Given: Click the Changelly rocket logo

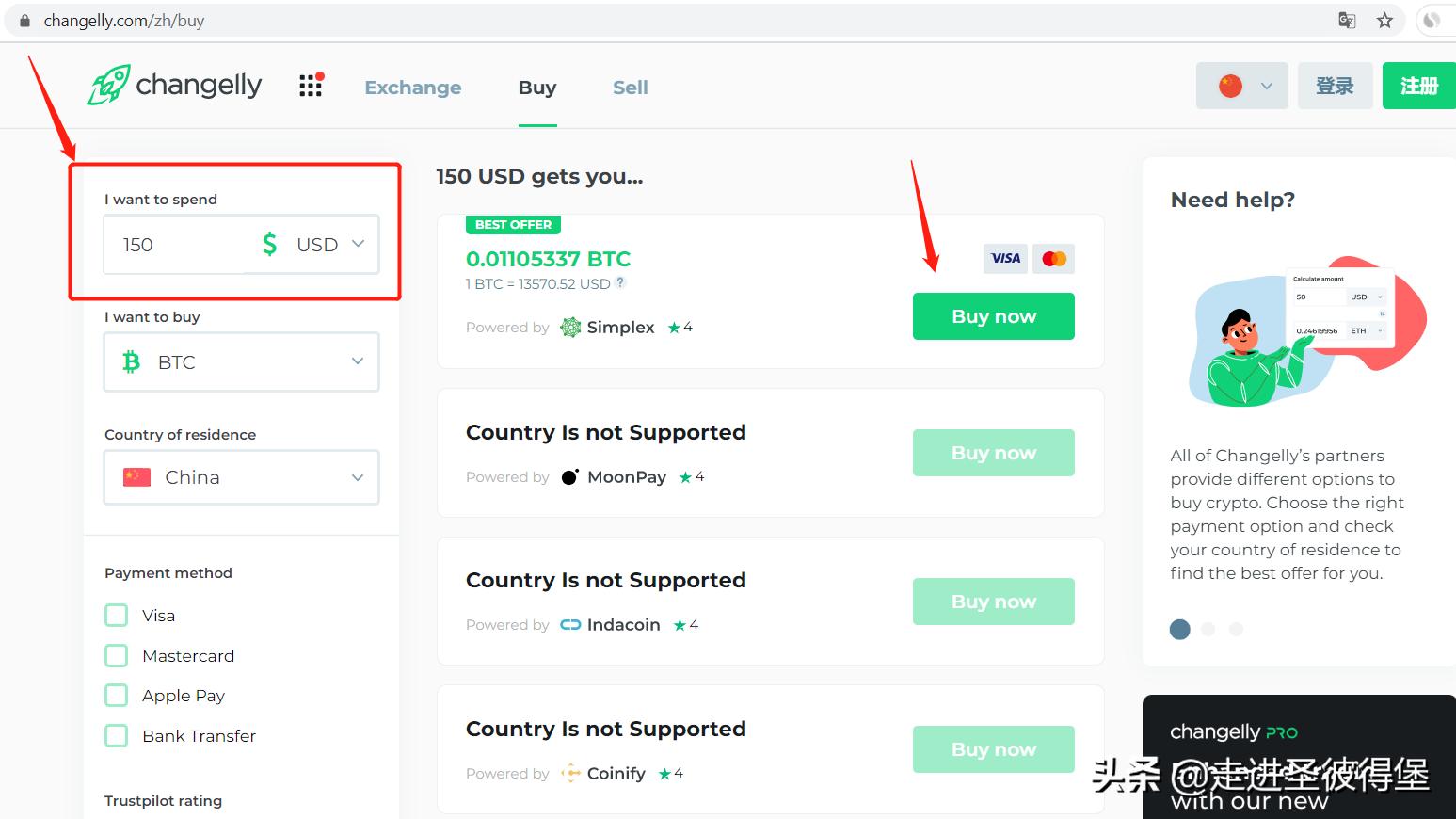Looking at the screenshot, I should coord(108,86).
